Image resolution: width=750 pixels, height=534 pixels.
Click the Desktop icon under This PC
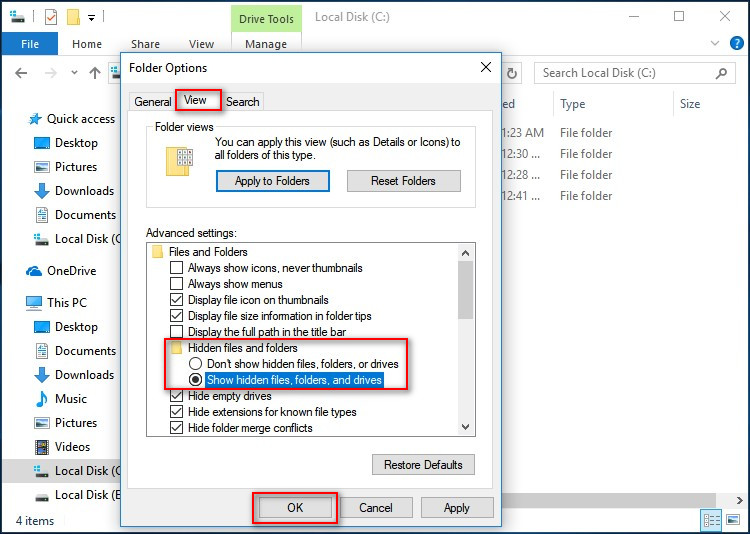click(x=42, y=327)
